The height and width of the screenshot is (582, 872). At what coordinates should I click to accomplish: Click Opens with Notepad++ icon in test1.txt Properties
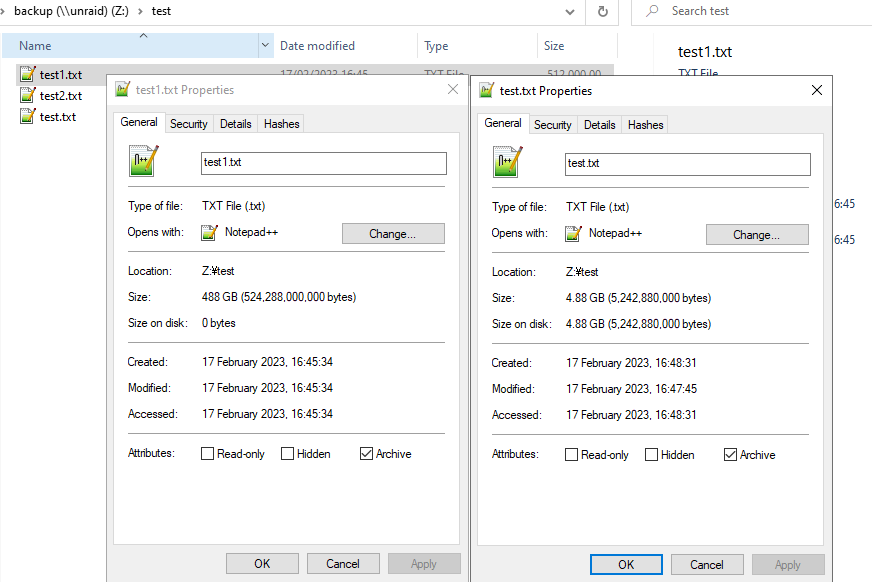(209, 232)
